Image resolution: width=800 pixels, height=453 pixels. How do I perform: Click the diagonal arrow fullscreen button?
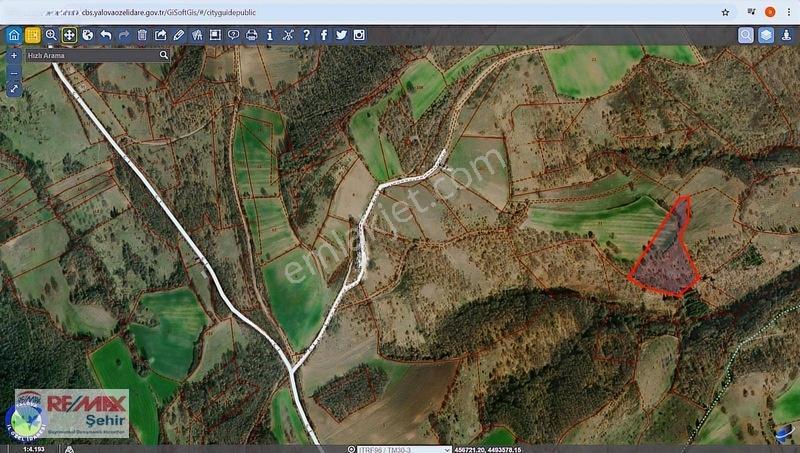pyautogui.click(x=14, y=89)
